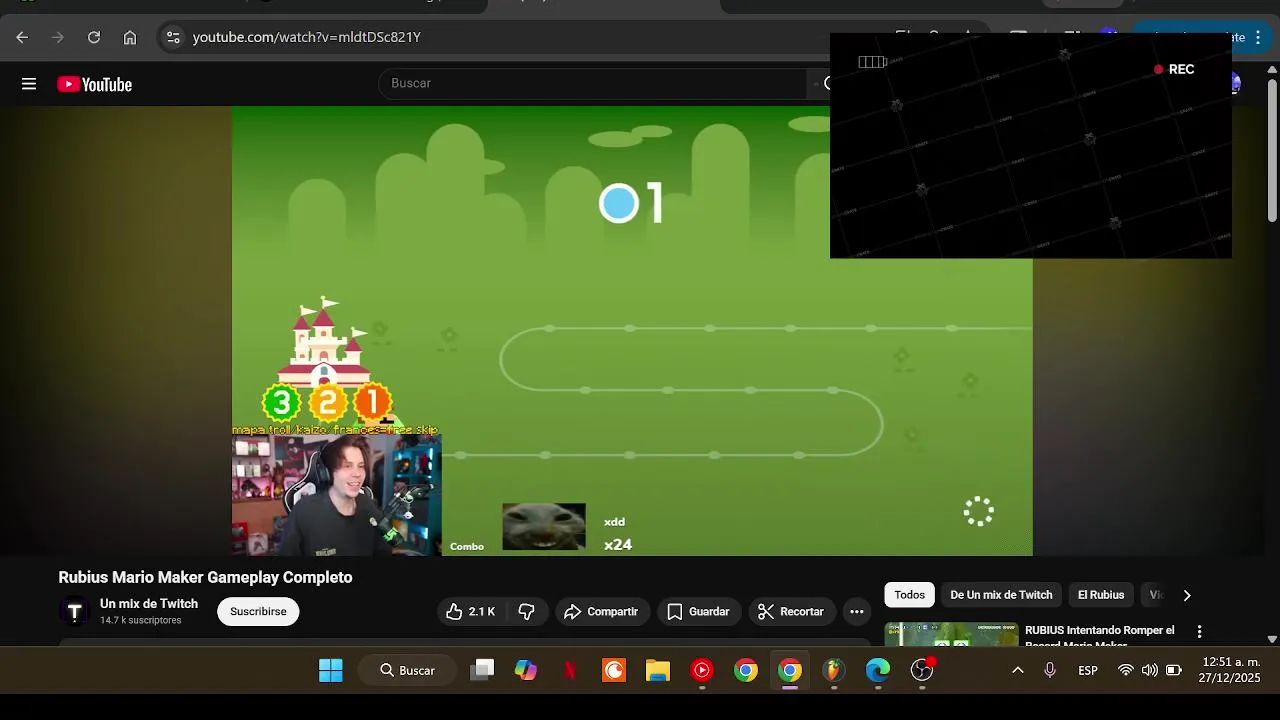Open Un mix de Twitch channel name

point(149,604)
